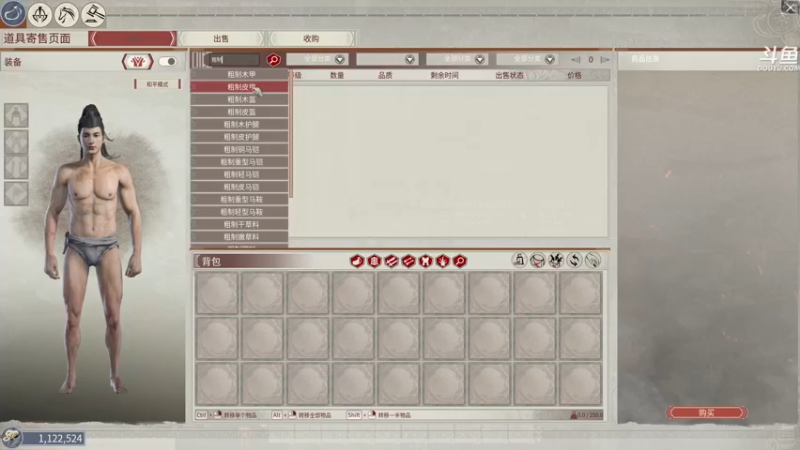Click the third round icon in backpack bar

click(556, 260)
